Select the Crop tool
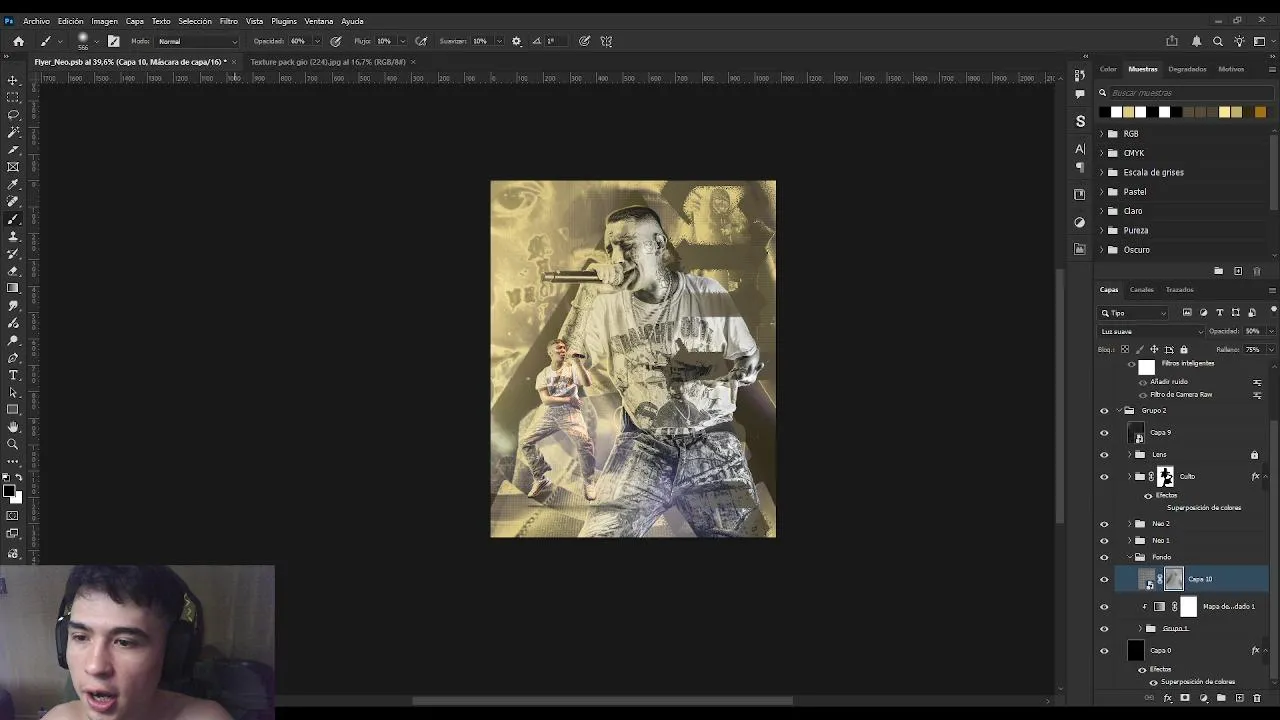 coord(13,150)
